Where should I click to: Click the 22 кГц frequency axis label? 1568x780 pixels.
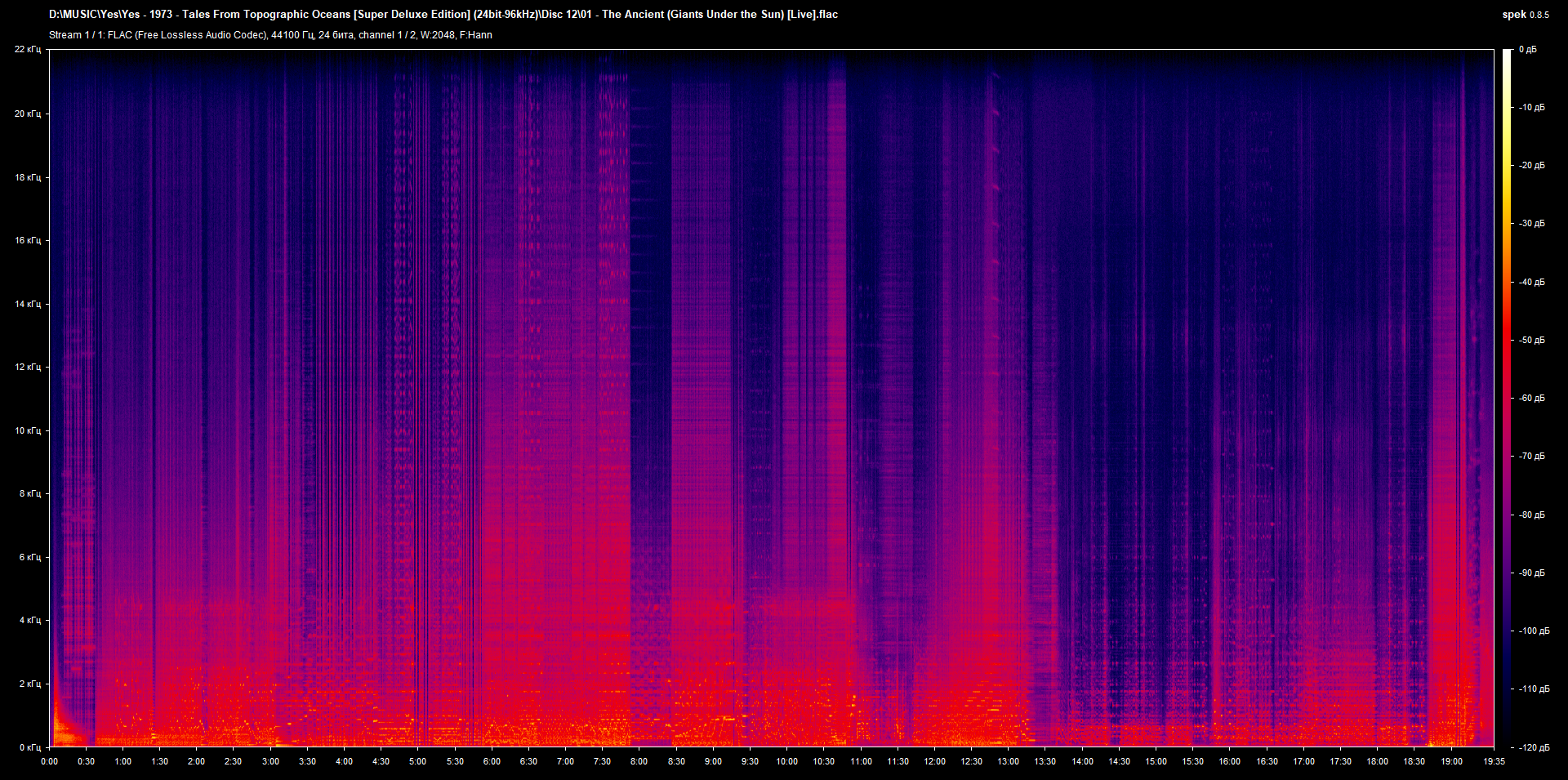click(28, 50)
